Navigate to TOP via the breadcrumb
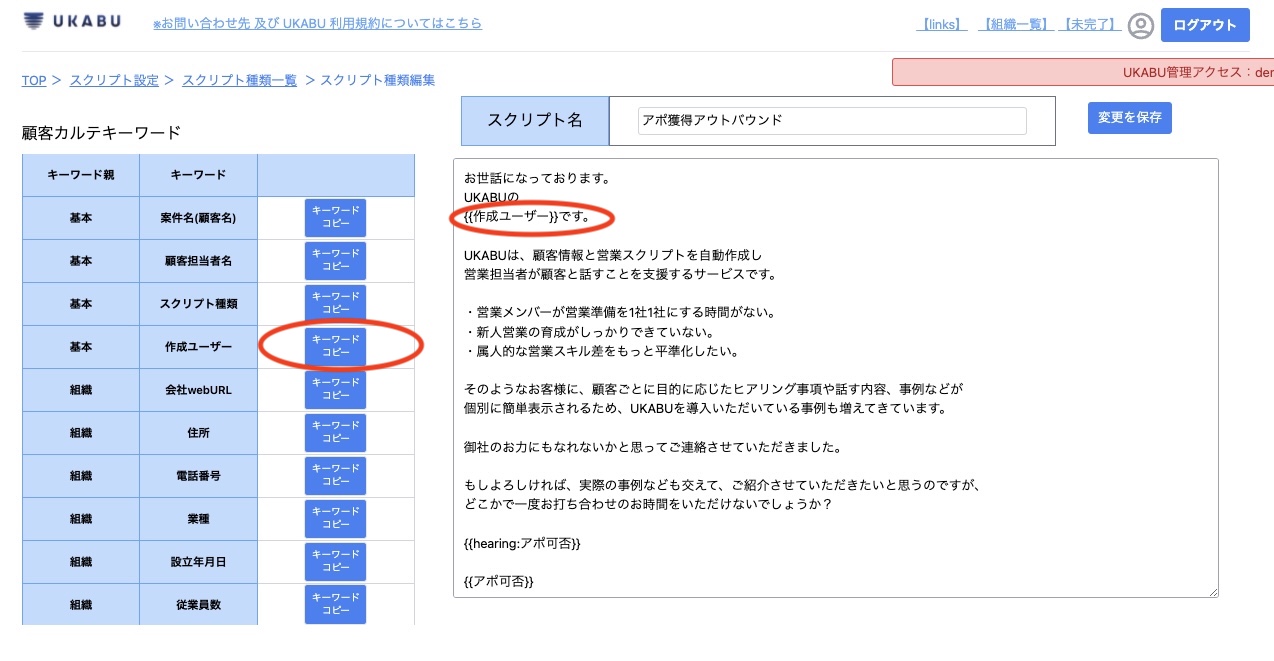The height and width of the screenshot is (661, 1274). point(33,80)
